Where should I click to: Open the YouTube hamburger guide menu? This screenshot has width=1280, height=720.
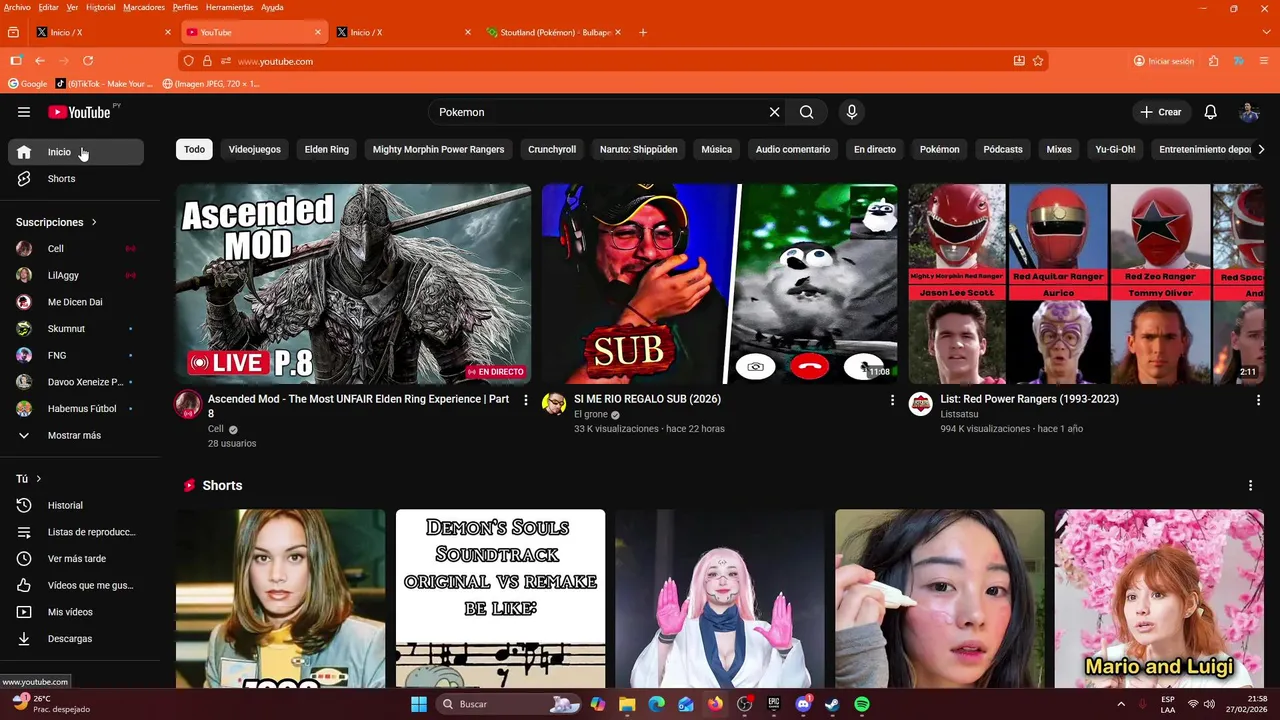click(x=24, y=112)
